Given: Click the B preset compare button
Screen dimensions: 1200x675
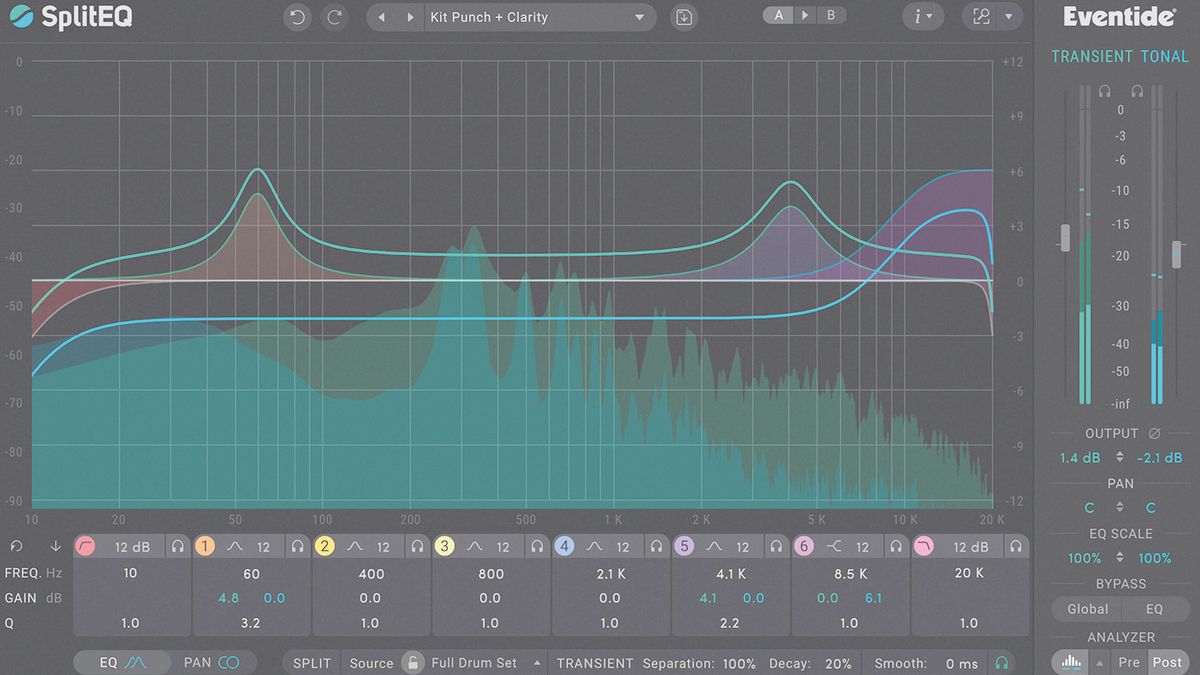Looking at the screenshot, I should 831,16.
